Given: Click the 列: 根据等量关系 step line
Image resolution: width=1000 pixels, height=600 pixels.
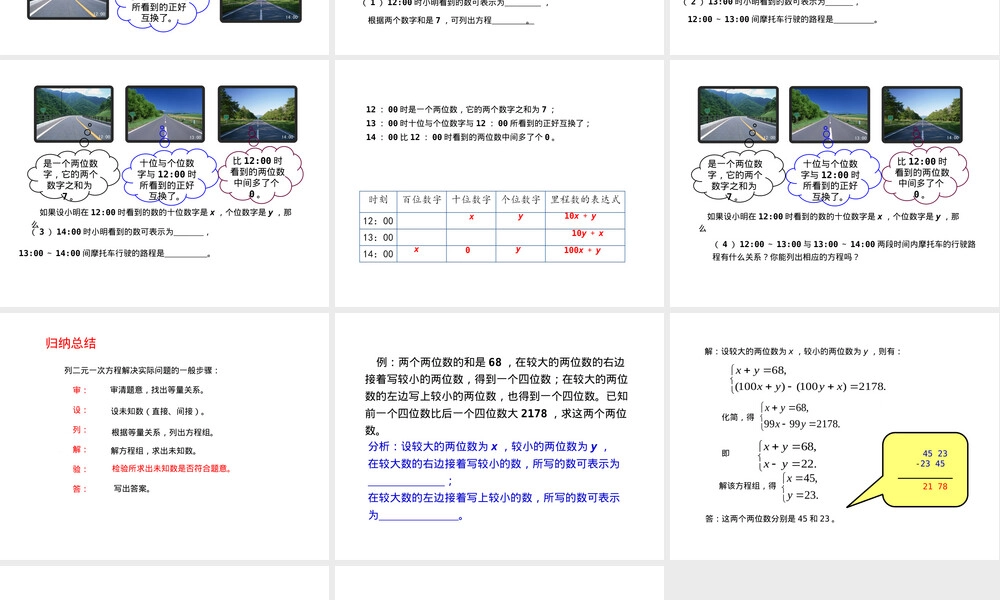Looking at the screenshot, I should point(143,432).
